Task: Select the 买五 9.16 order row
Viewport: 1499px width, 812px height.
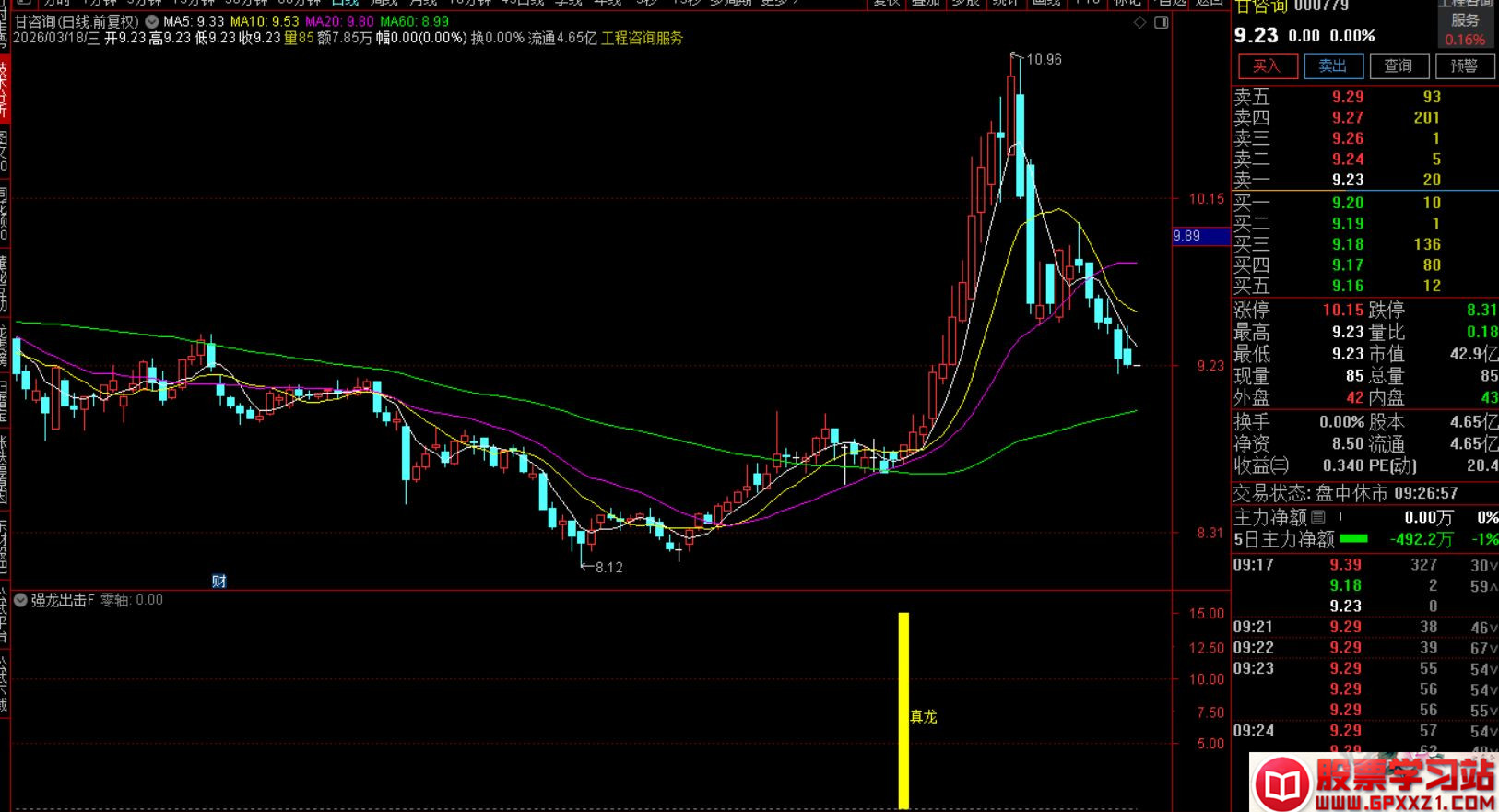Action: pos(1364,286)
